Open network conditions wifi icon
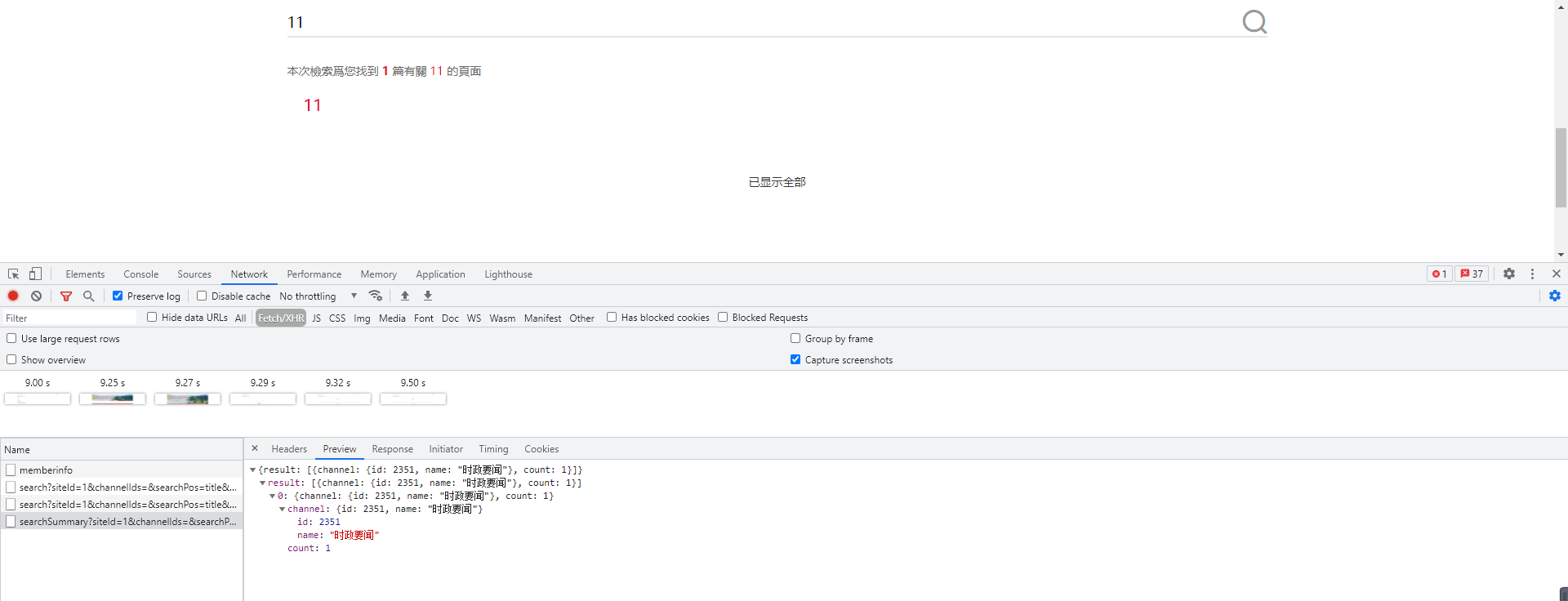This screenshot has width=1568, height=601. click(376, 296)
